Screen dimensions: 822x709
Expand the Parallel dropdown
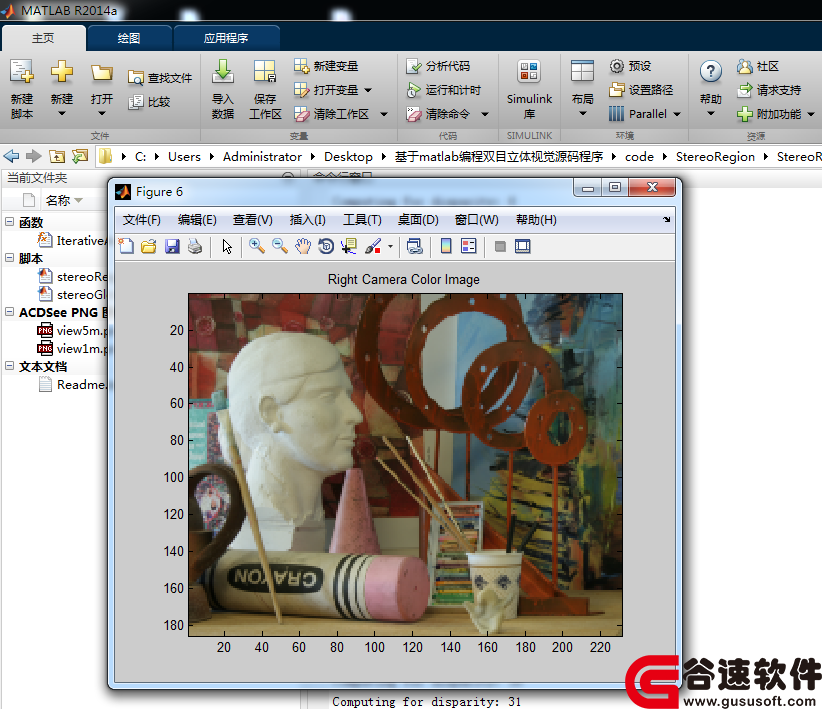click(677, 114)
